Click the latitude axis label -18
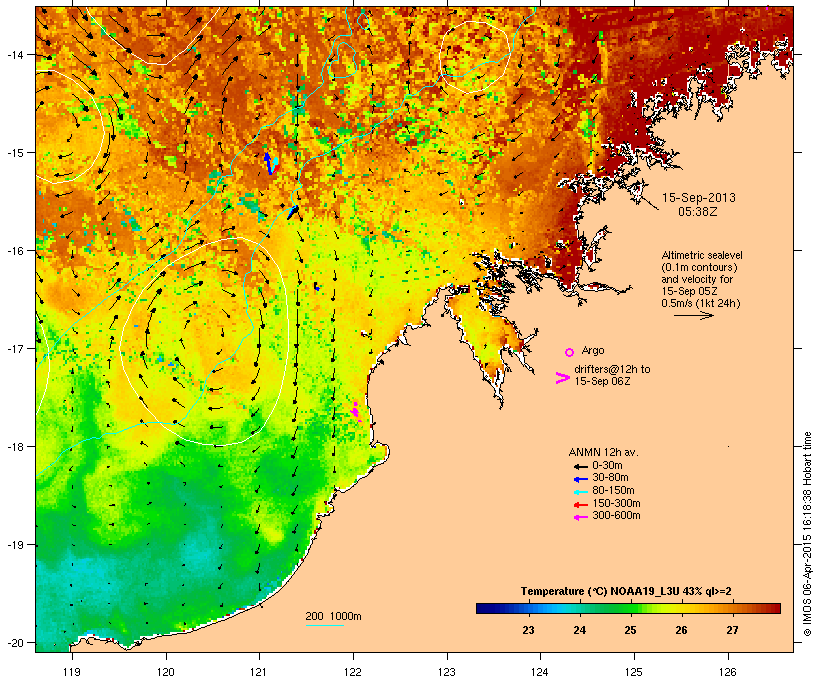This screenshot has width=820, height=680. pos(14,447)
